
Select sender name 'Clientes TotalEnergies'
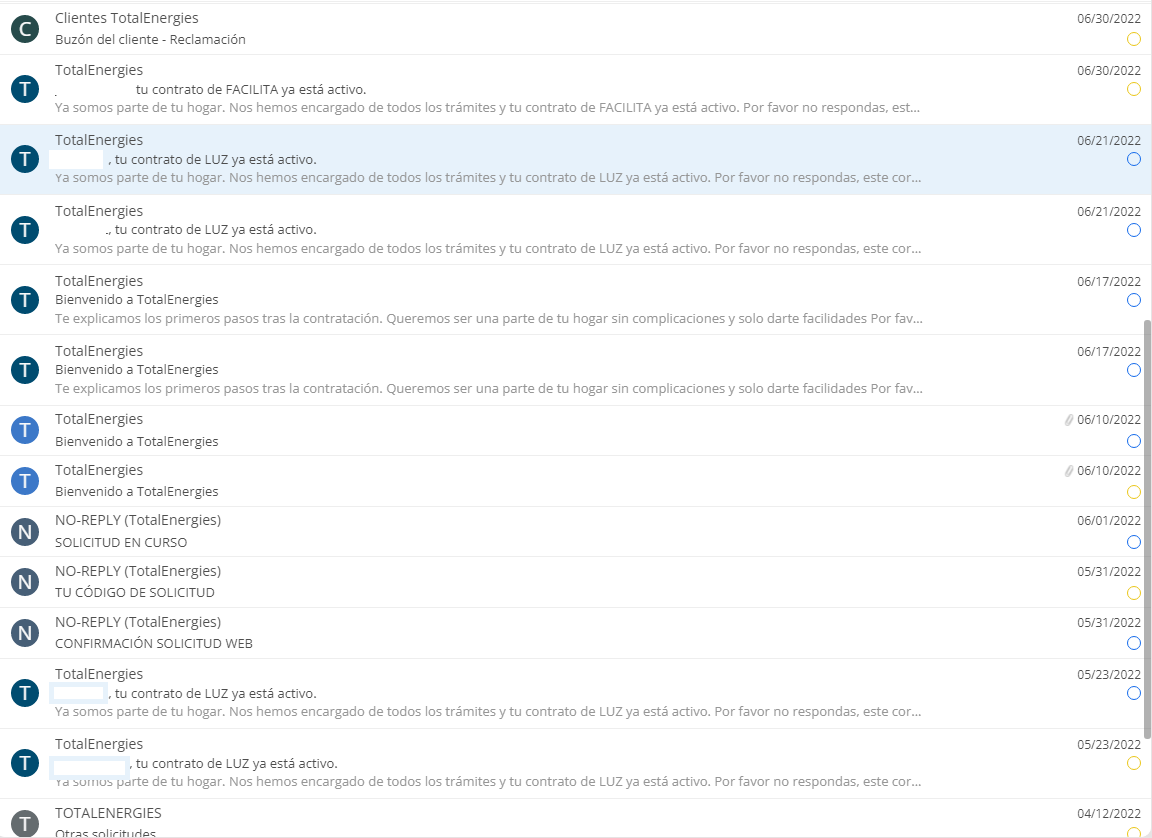(x=126, y=18)
